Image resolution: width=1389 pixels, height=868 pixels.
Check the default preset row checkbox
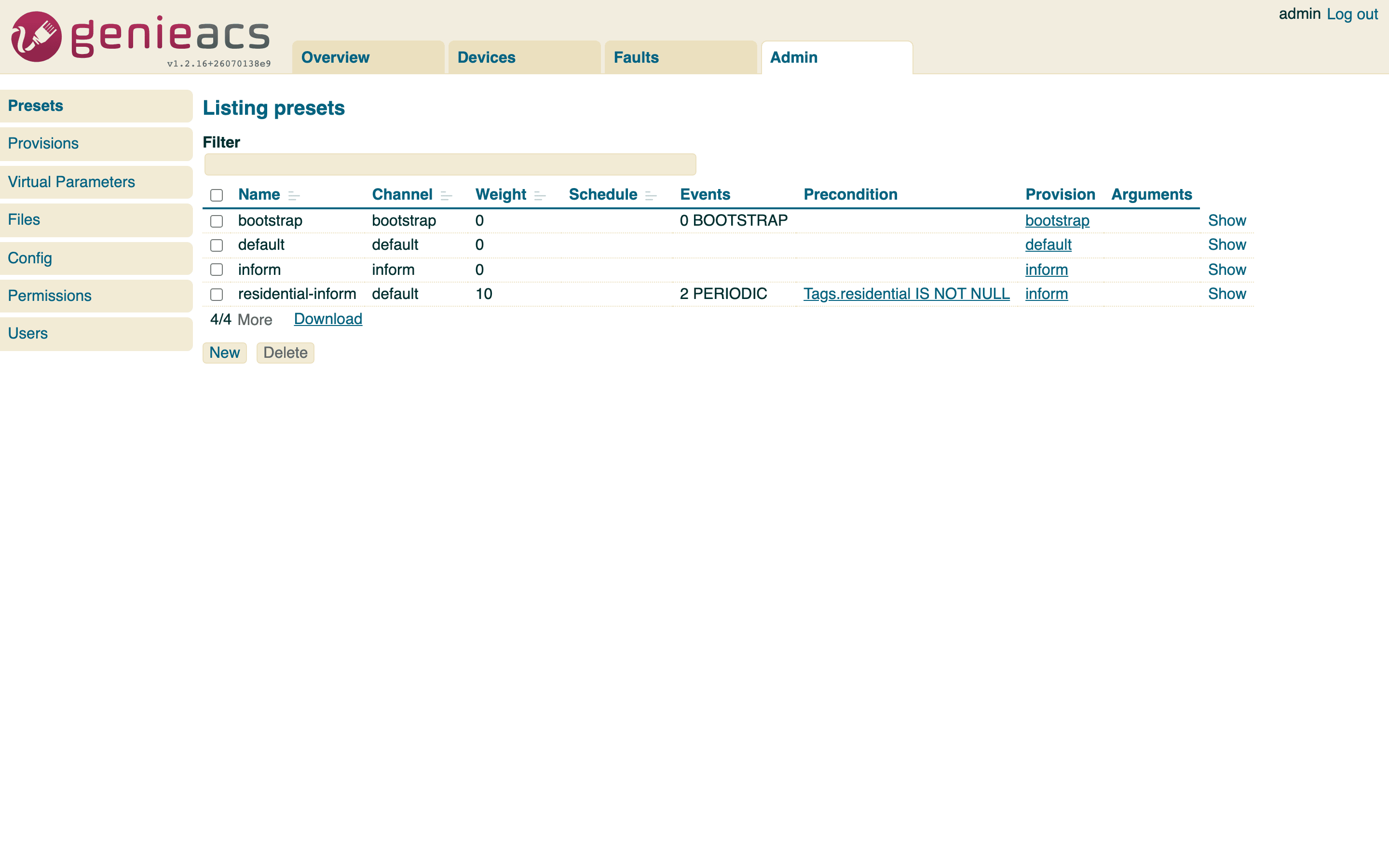click(x=217, y=245)
